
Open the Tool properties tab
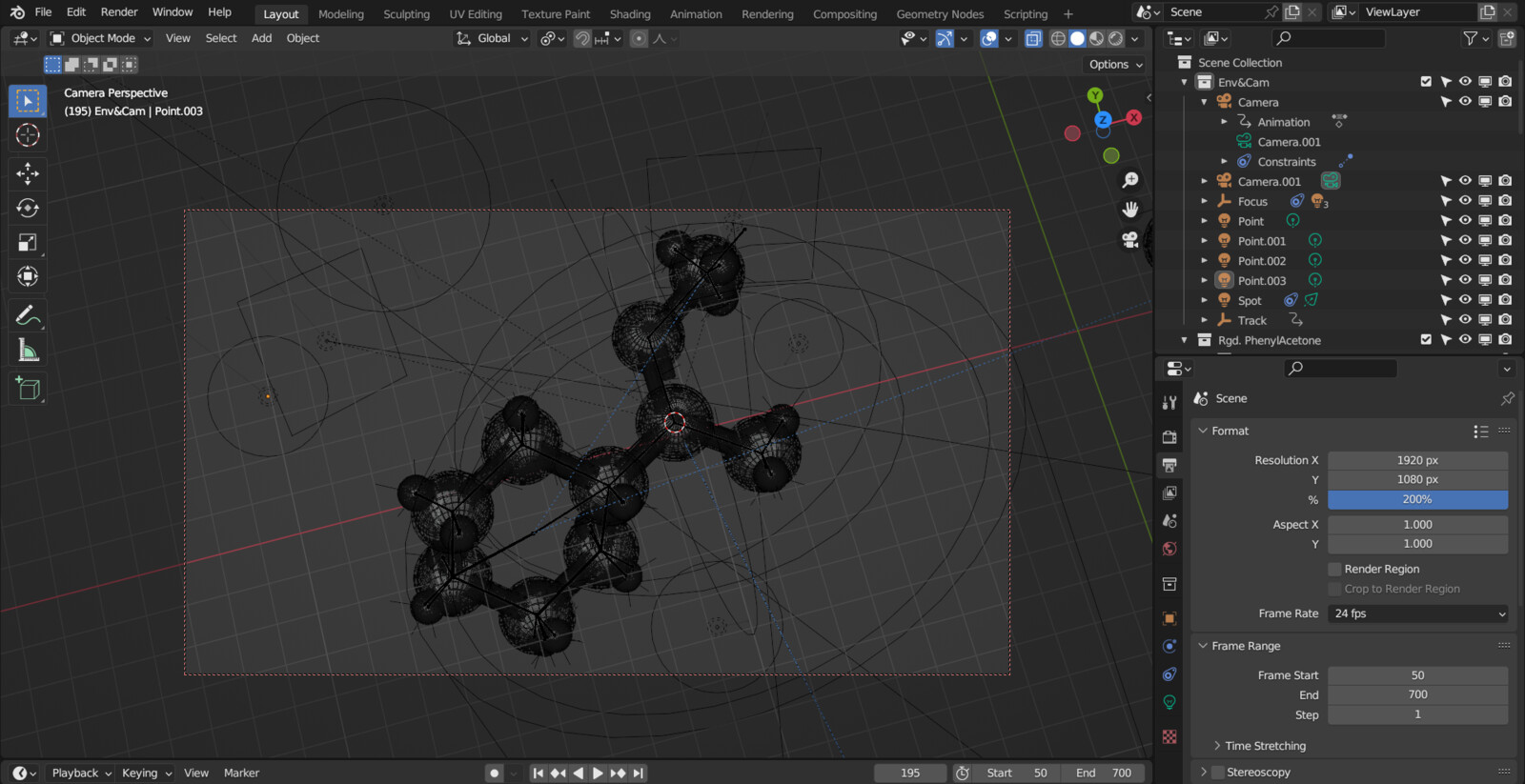[1169, 402]
